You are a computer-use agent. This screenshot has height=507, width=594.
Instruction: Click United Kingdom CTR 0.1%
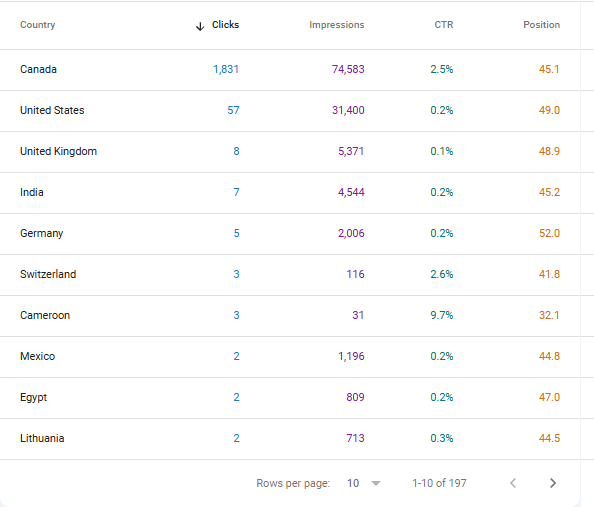pyautogui.click(x=442, y=151)
